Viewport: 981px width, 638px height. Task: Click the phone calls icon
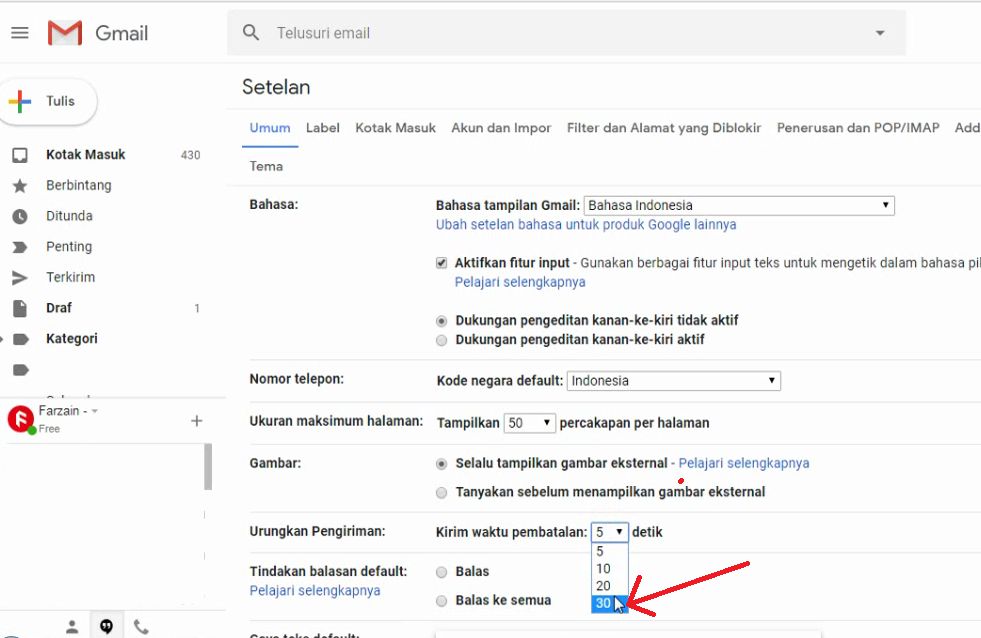[141, 626]
